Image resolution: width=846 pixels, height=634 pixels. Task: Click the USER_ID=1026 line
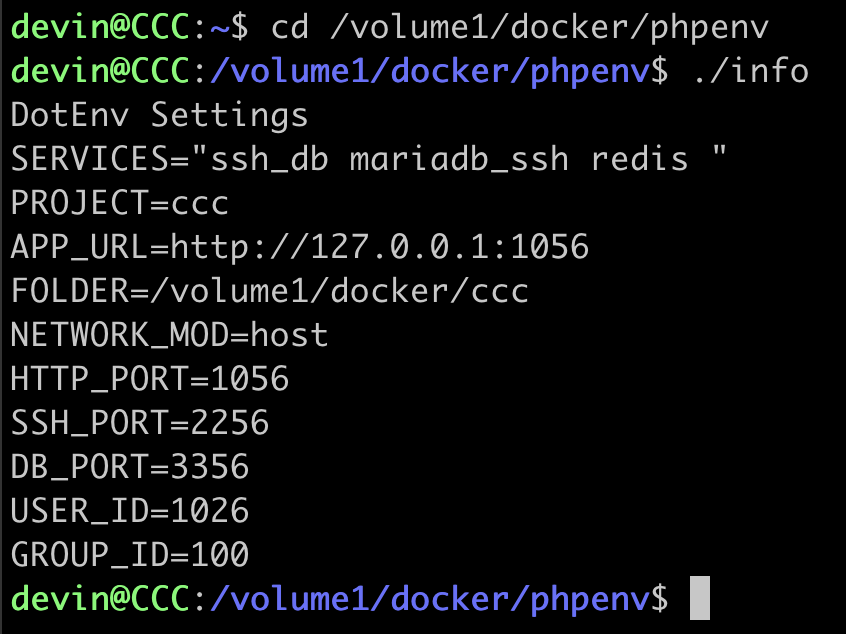click(129, 510)
